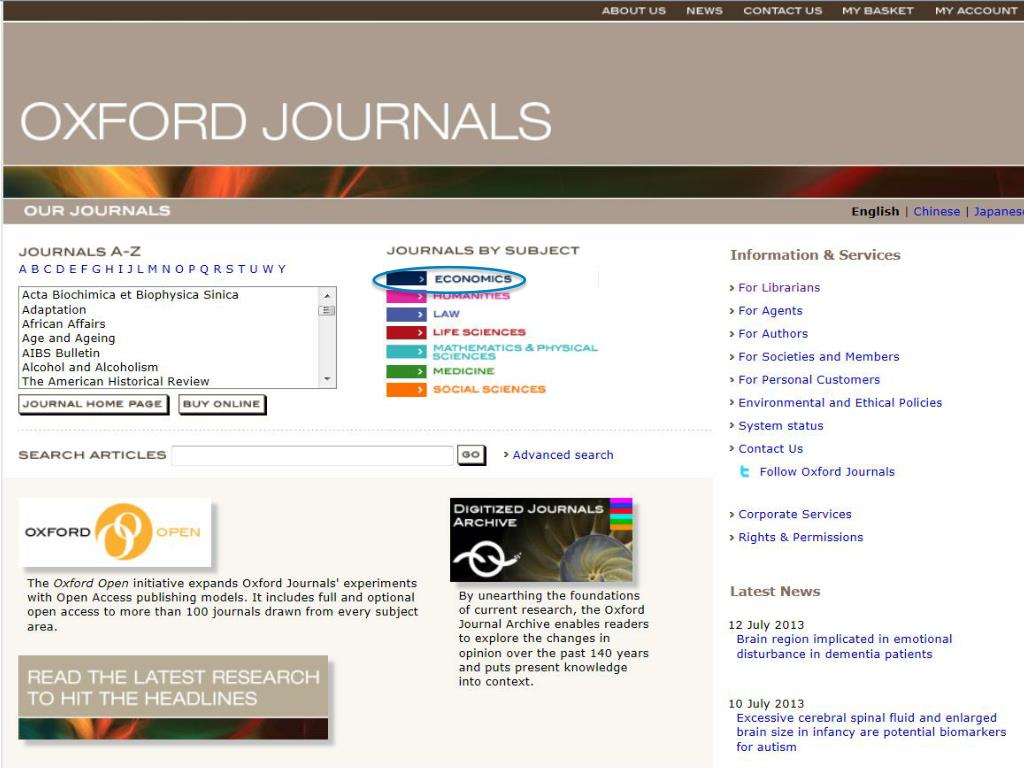Screen dimensions: 1024x768
Task: Open the Economics subject journals
Action: click(x=473, y=279)
